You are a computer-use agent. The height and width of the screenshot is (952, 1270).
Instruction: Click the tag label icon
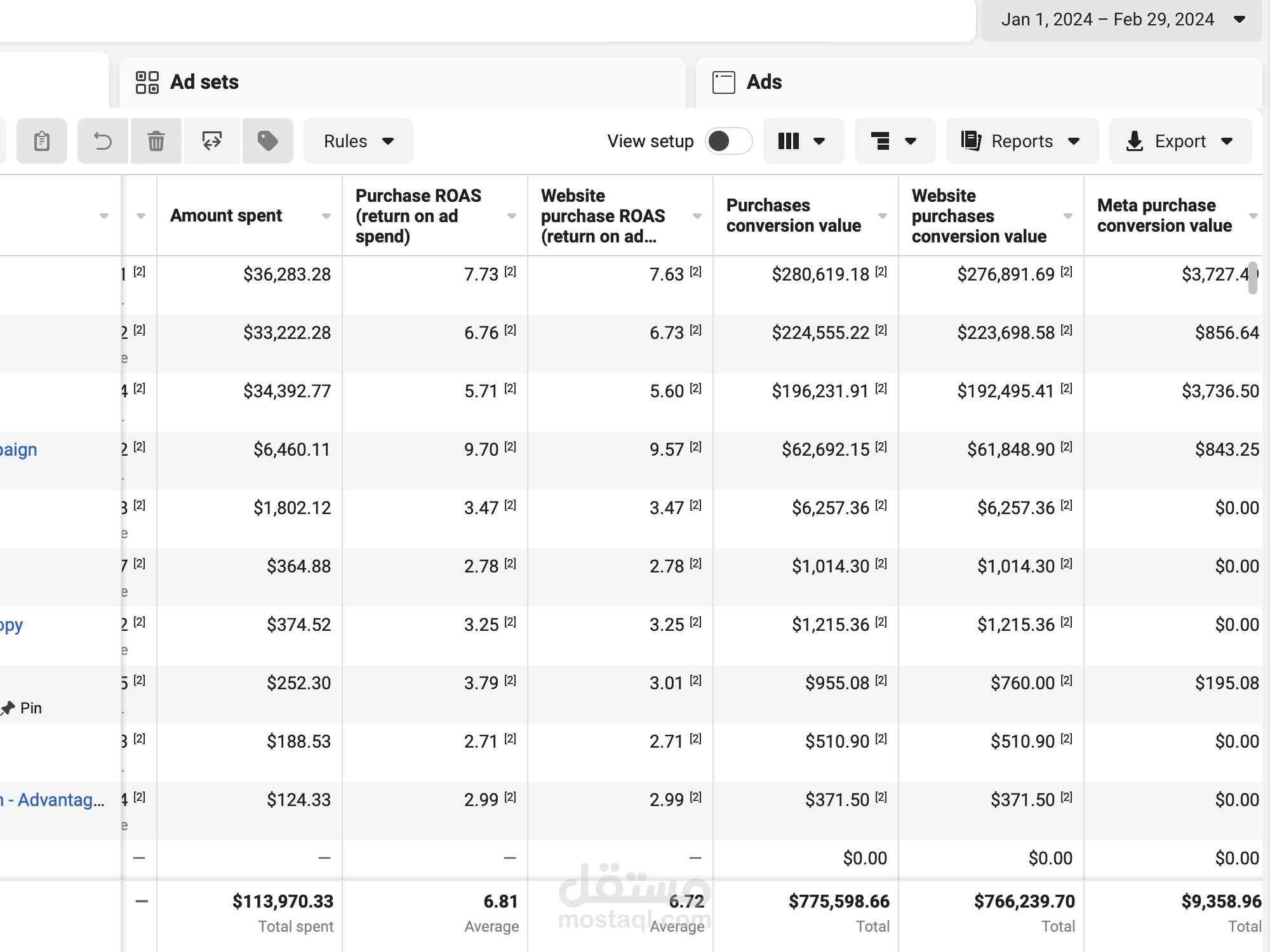(x=267, y=141)
